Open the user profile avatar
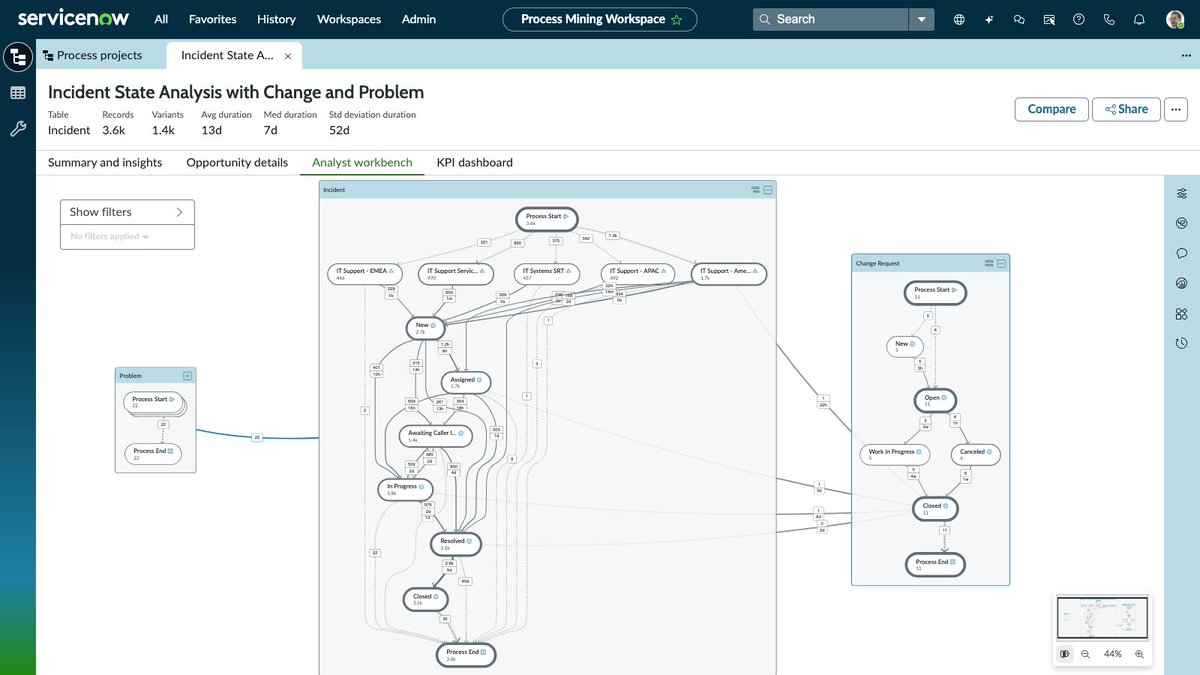The width and height of the screenshot is (1200, 675). coord(1175,19)
